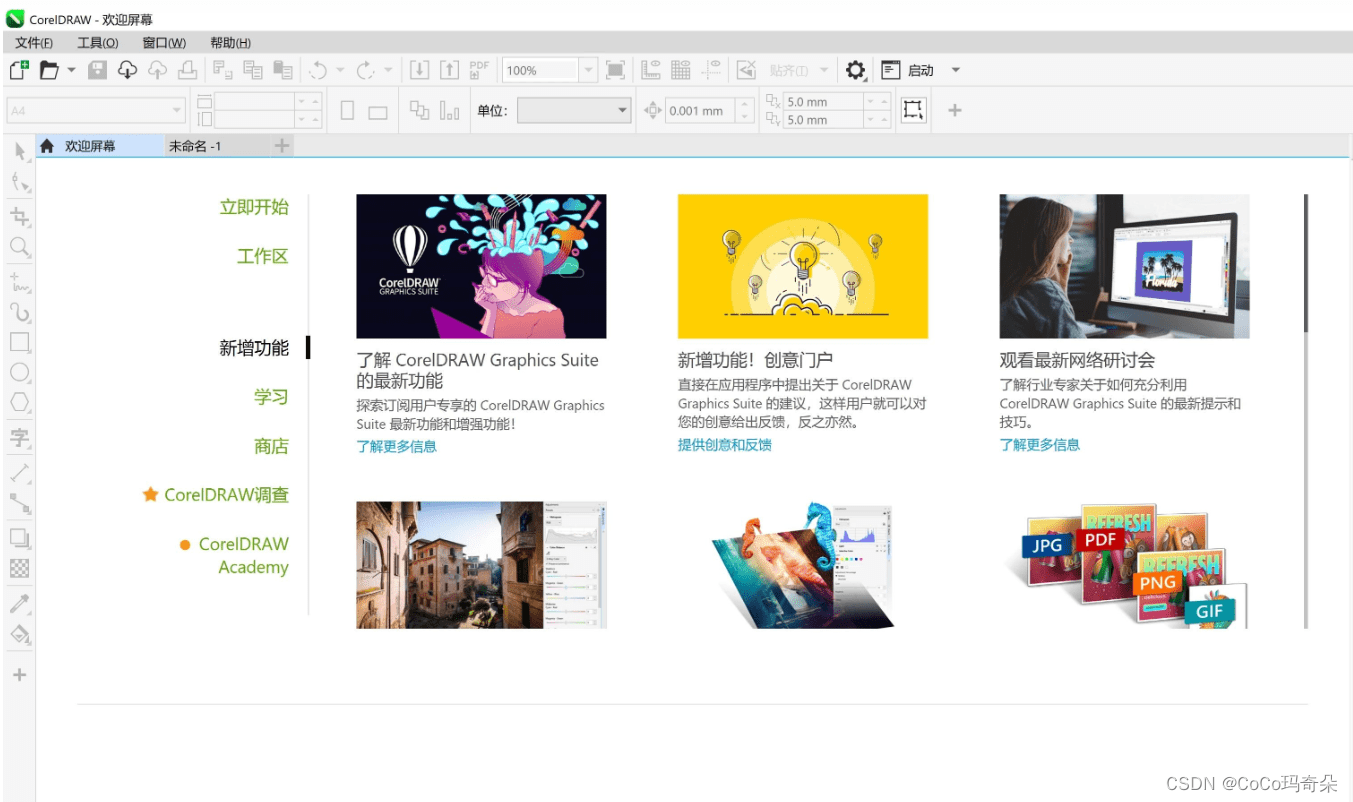Click the home icon on welcome tab
1353x802 pixels.
click(47, 146)
